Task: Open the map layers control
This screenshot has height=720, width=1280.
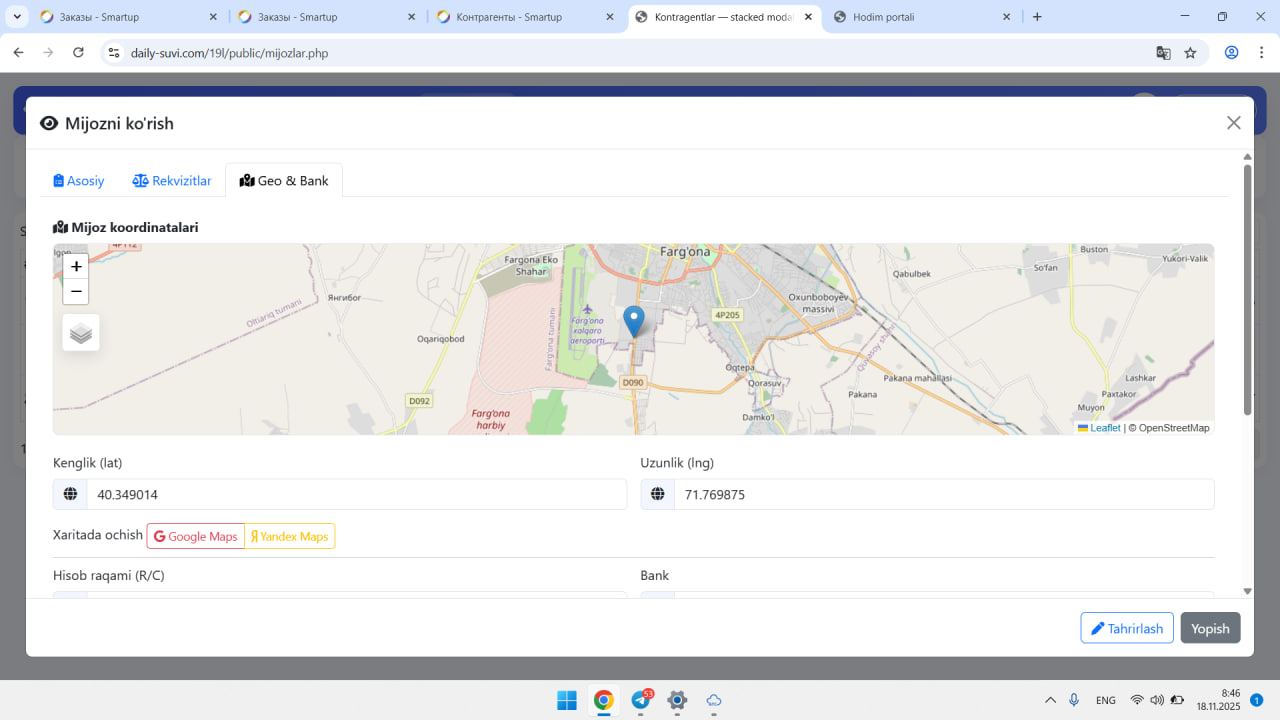Action: [x=81, y=333]
